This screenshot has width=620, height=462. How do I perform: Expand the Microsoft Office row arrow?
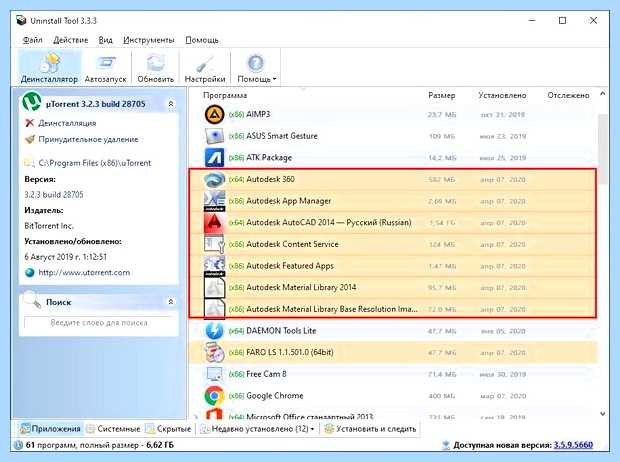[x=196, y=417]
